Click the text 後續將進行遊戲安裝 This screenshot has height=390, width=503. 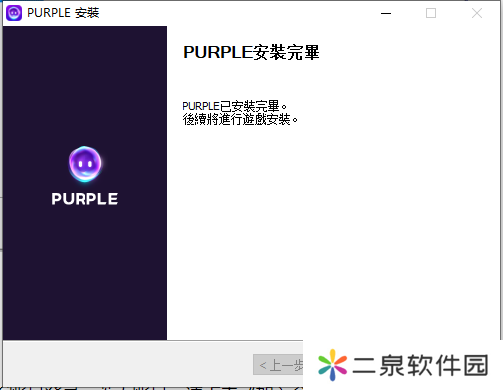(240, 119)
